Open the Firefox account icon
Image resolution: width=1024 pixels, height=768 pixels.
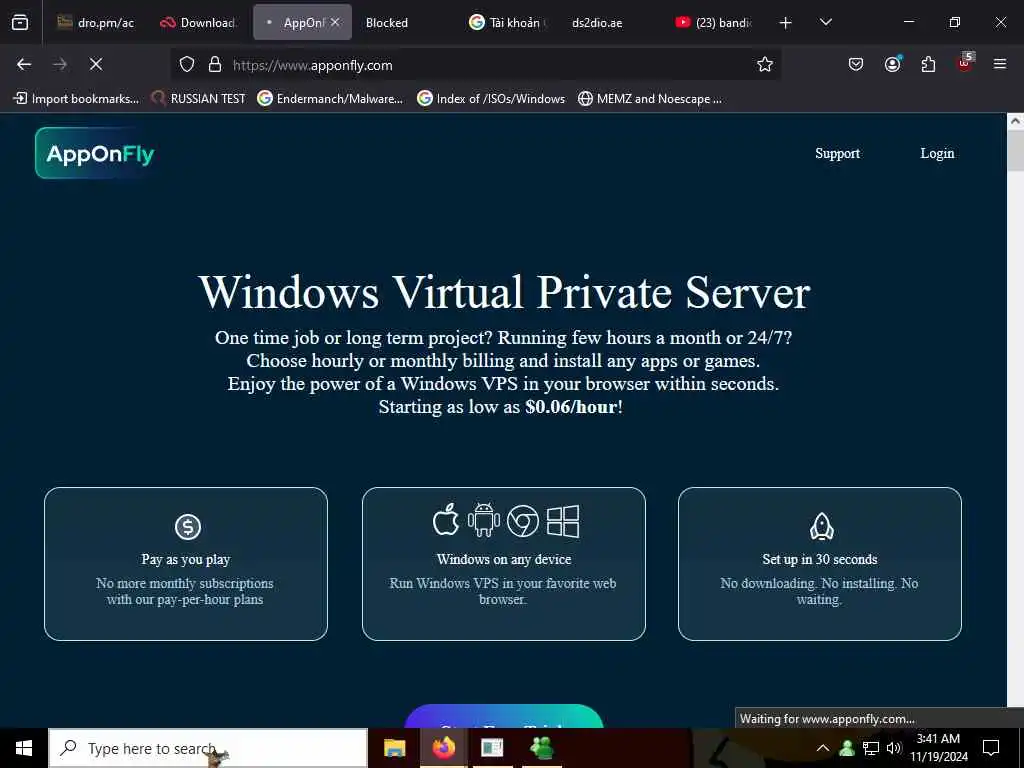tap(892, 64)
